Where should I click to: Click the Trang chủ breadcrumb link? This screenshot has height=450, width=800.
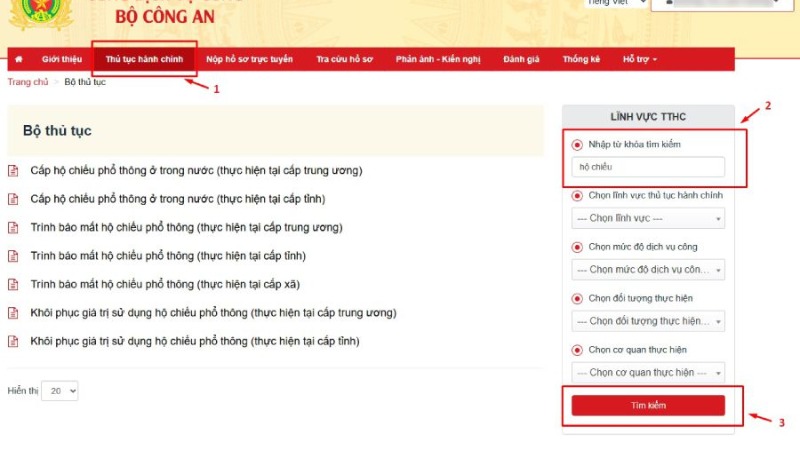click(27, 82)
